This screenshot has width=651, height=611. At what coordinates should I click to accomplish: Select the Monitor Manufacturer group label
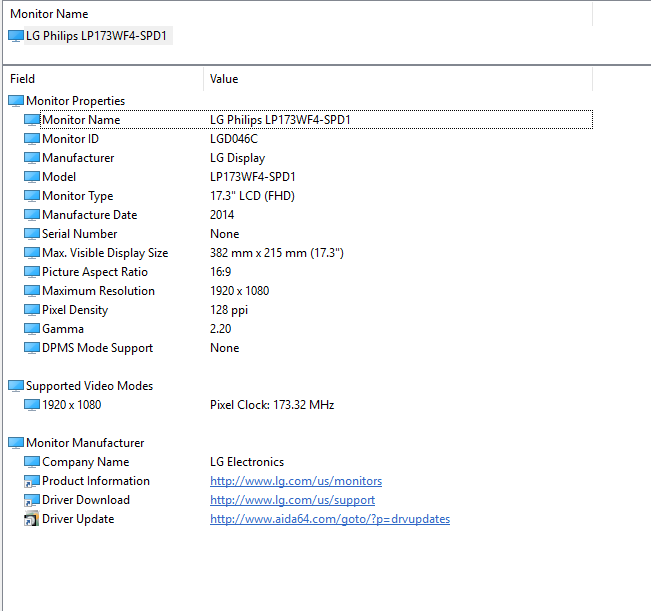(85, 443)
